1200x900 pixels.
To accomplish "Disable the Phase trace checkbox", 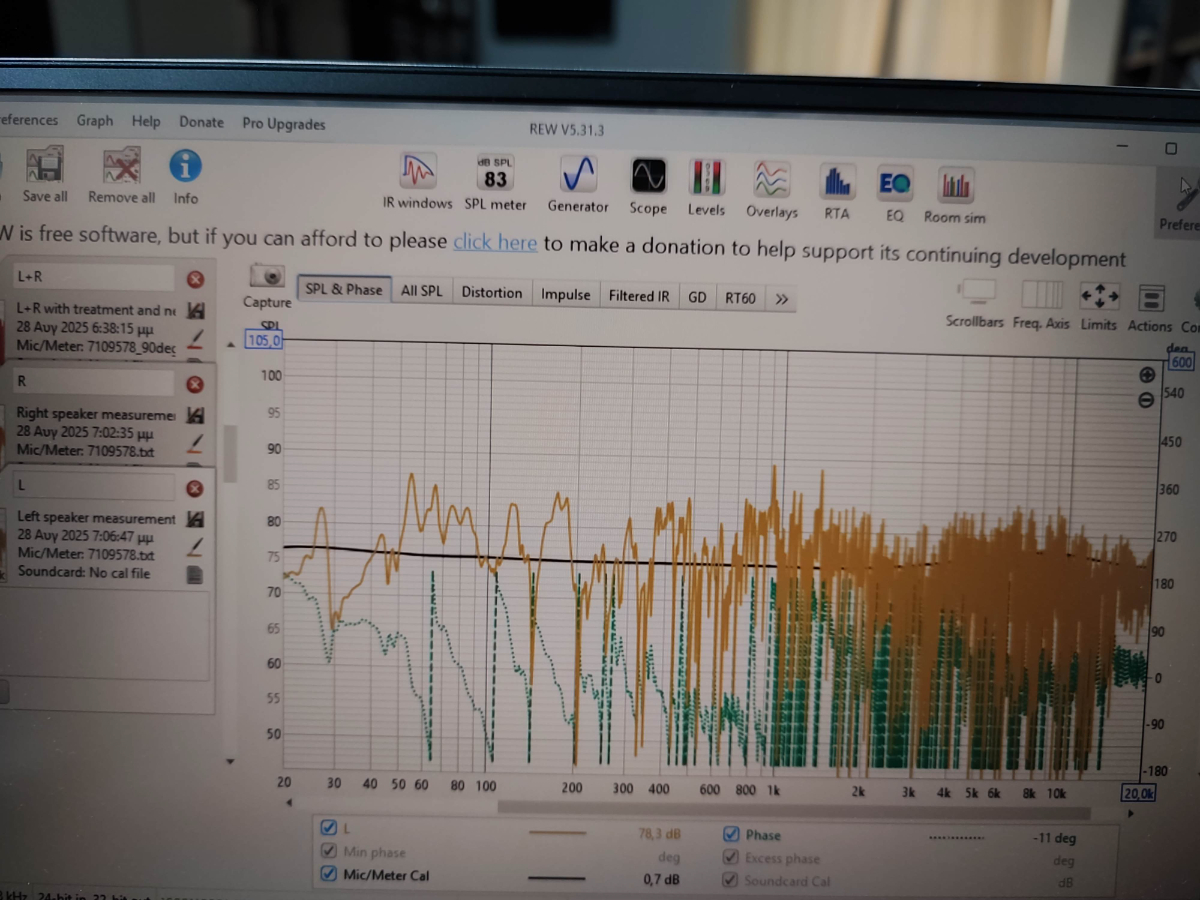I will tap(730, 835).
